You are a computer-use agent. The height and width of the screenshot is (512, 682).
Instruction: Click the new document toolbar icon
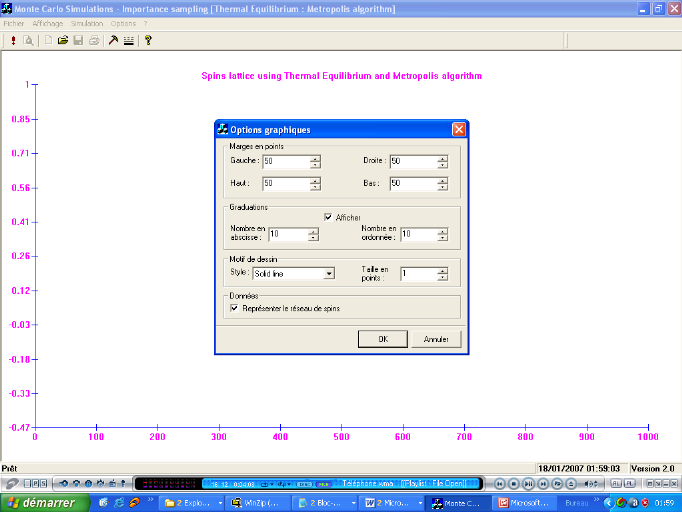pos(47,41)
